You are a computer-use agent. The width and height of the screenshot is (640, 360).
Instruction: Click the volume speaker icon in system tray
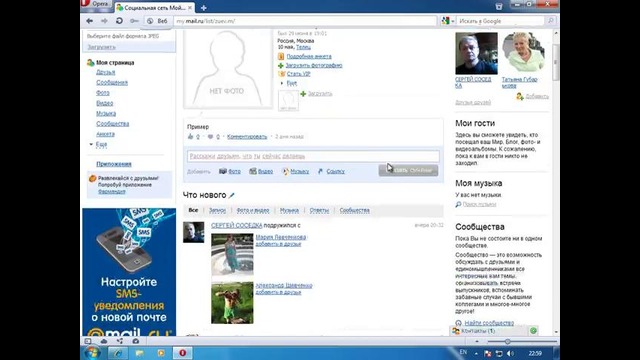click(510, 353)
